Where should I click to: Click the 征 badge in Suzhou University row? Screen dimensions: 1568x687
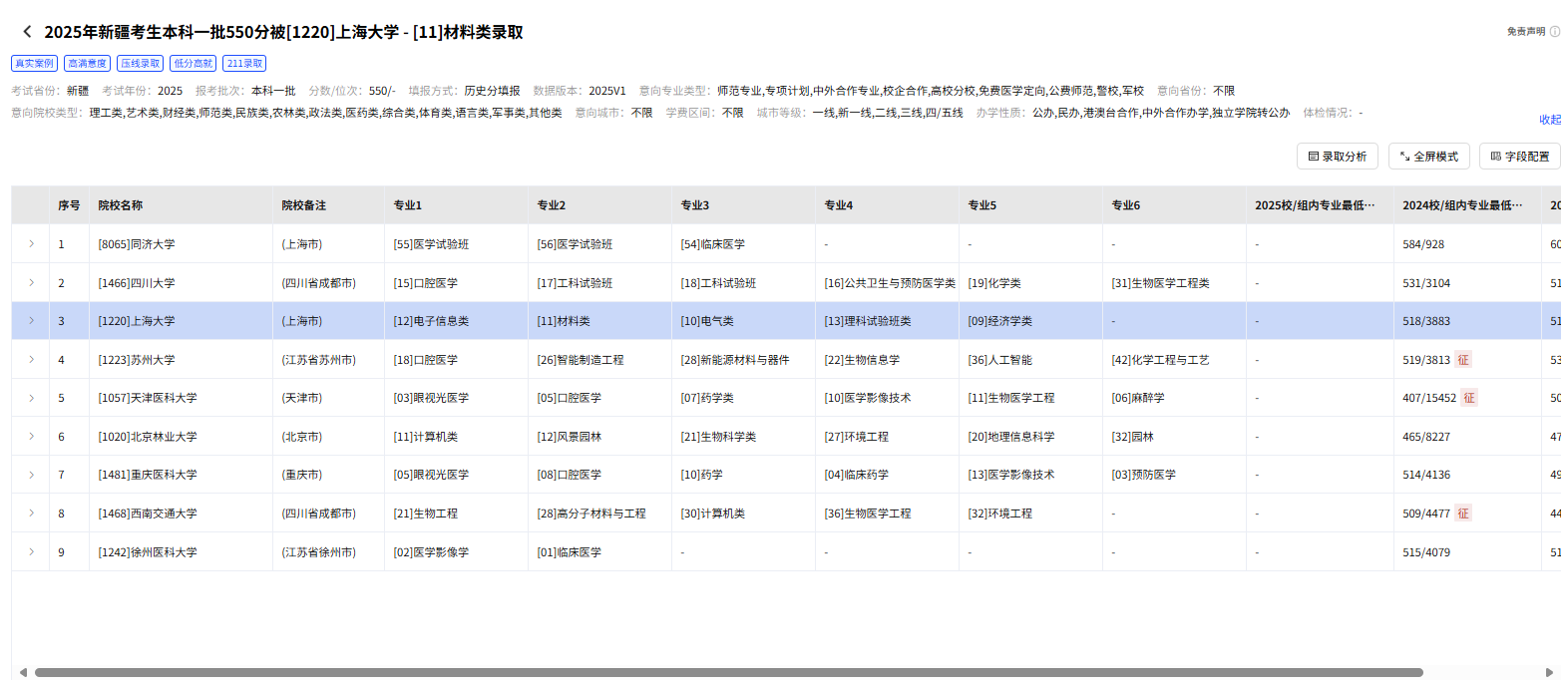coord(1463,360)
